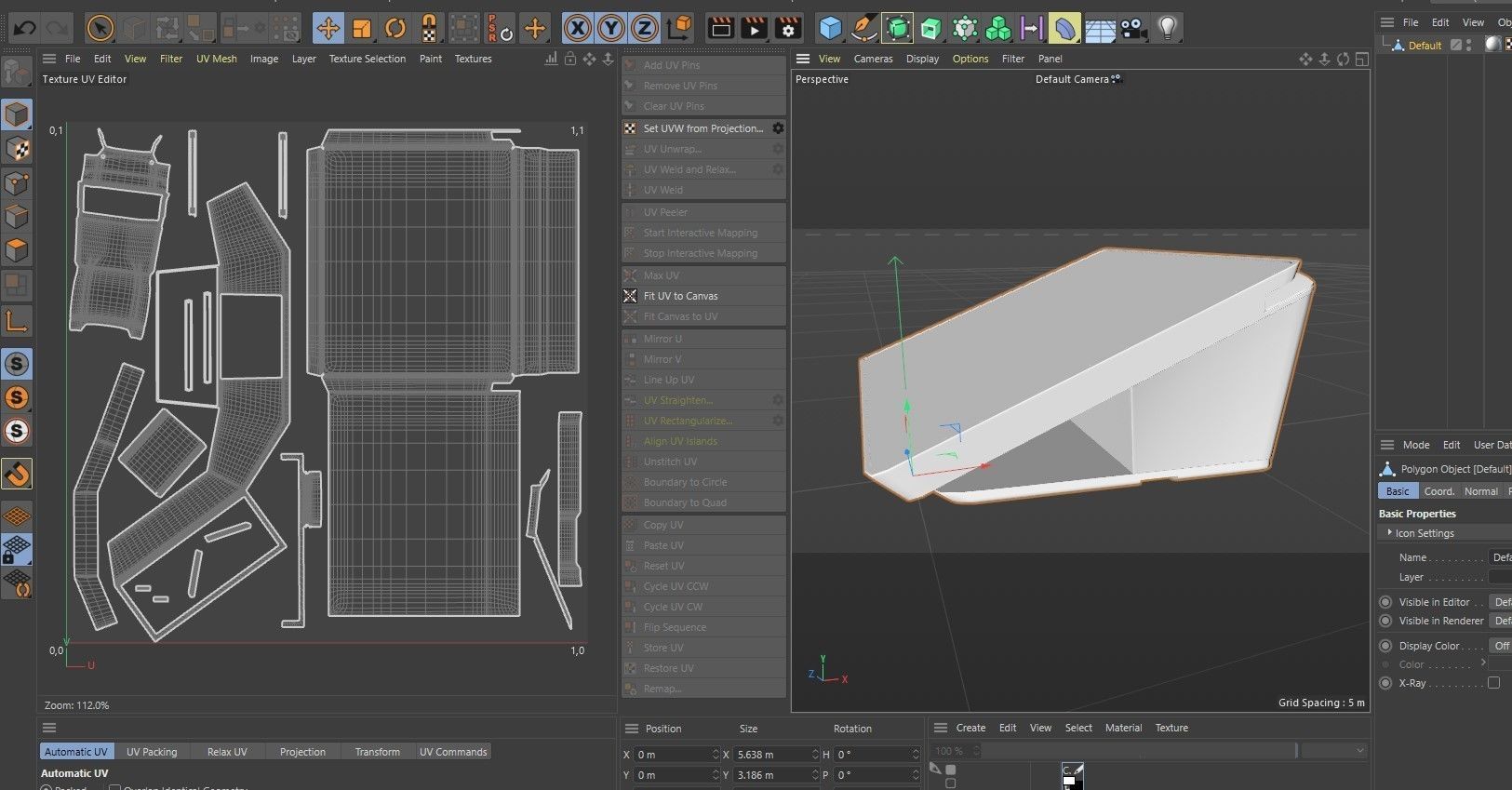The width and height of the screenshot is (1512, 790).
Task: Open the Display Color dropdown
Action: 1500,646
